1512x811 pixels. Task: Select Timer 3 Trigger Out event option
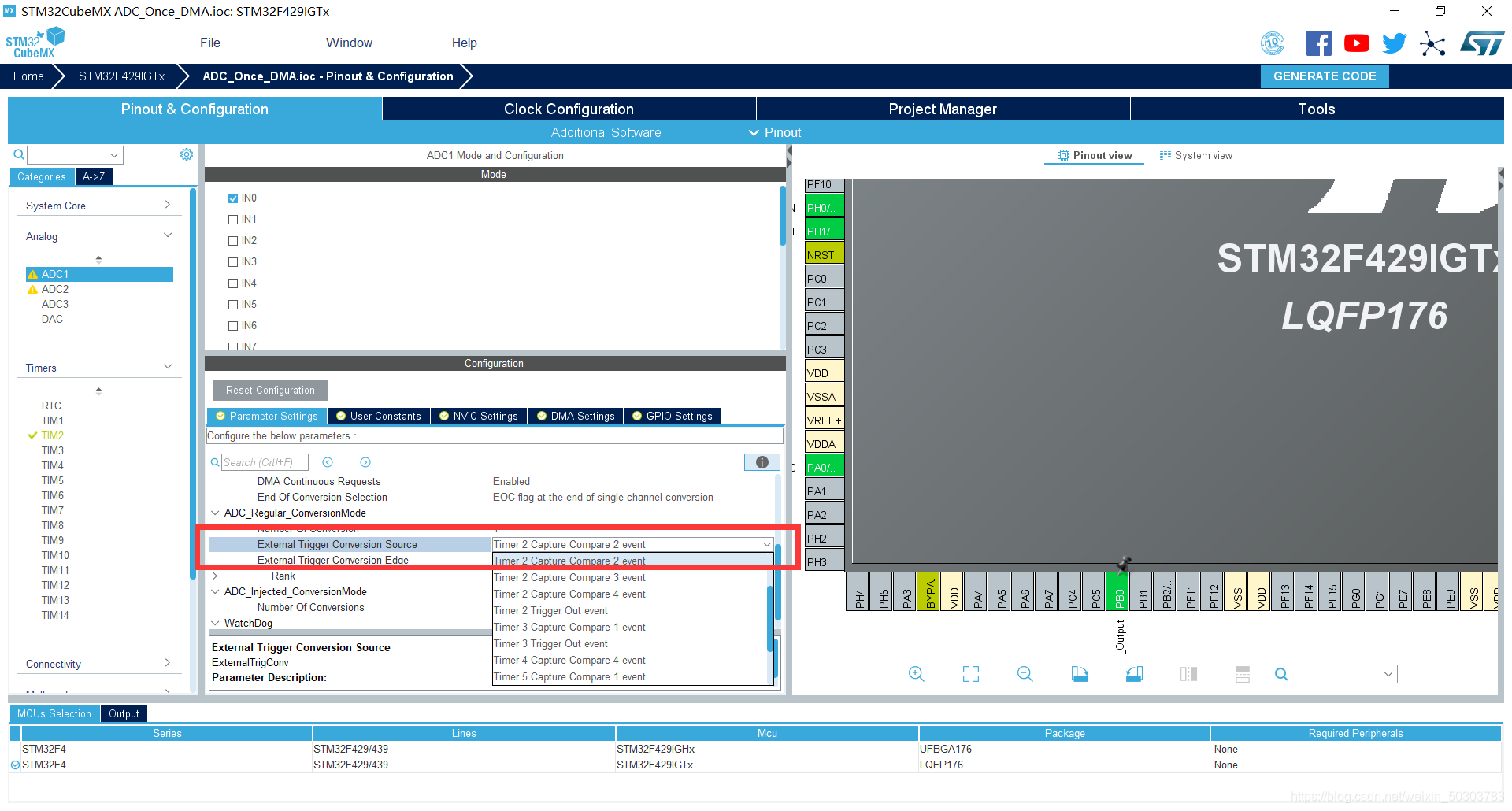point(550,643)
